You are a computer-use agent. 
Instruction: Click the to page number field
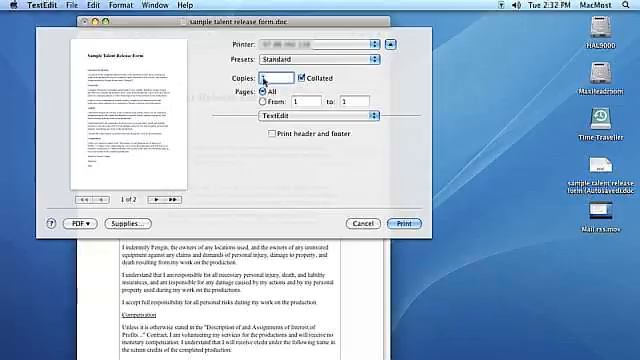[354, 101]
